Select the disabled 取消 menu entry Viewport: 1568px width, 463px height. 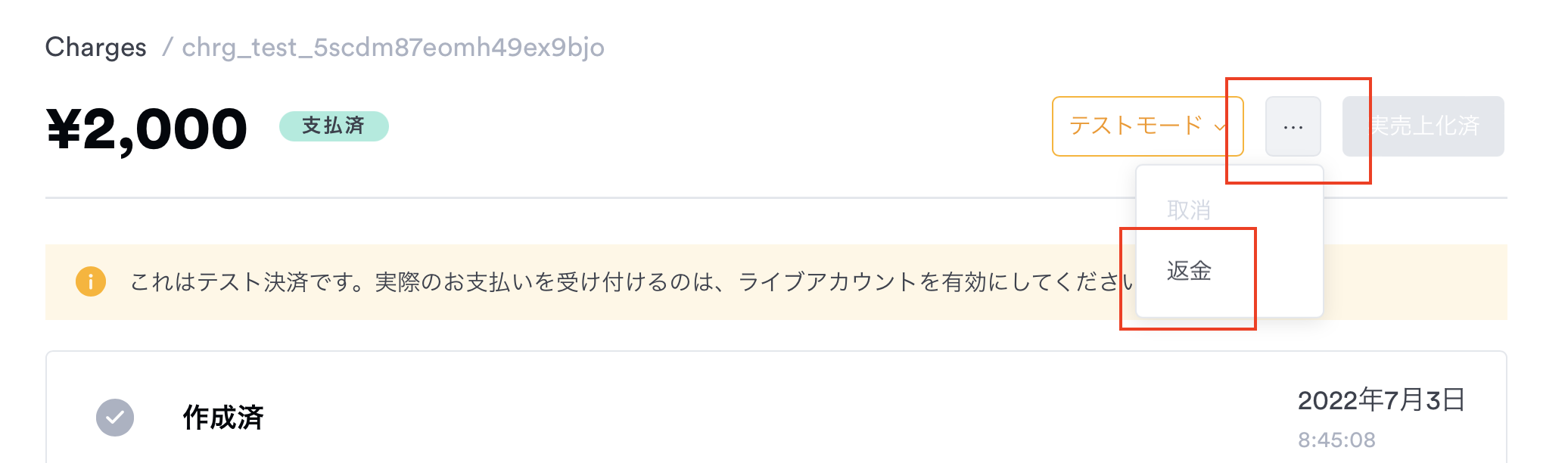(1188, 210)
